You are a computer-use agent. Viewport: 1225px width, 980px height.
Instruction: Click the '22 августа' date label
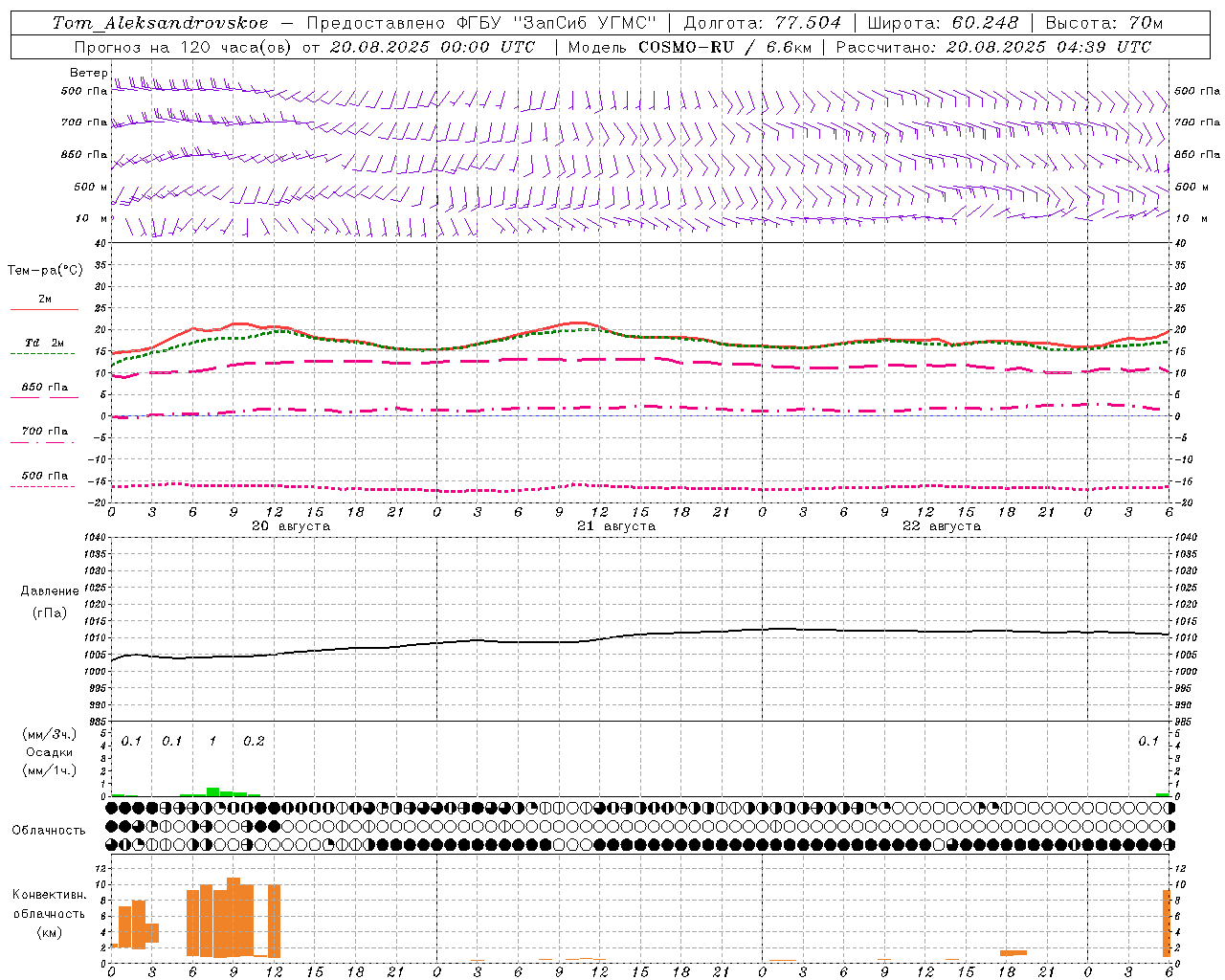[x=942, y=526]
